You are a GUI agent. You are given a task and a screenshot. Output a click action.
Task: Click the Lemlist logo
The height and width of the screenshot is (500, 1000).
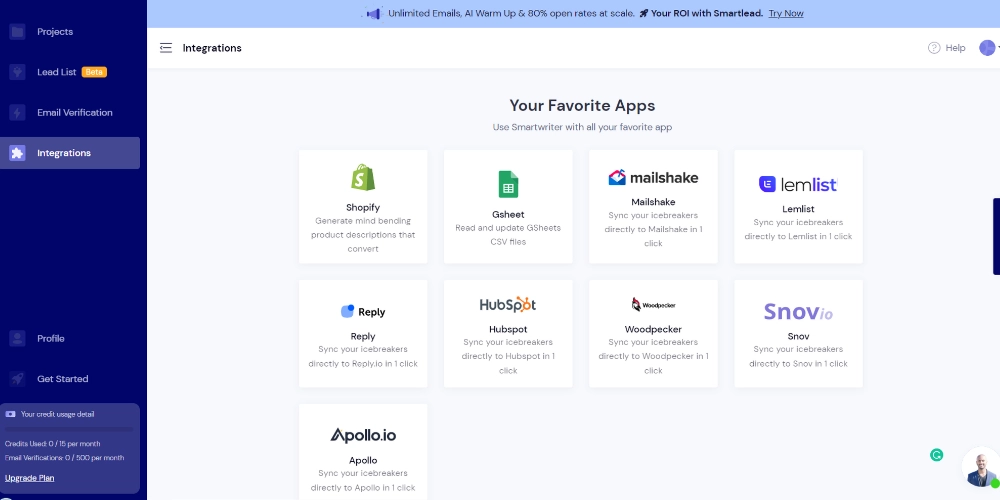click(x=798, y=184)
